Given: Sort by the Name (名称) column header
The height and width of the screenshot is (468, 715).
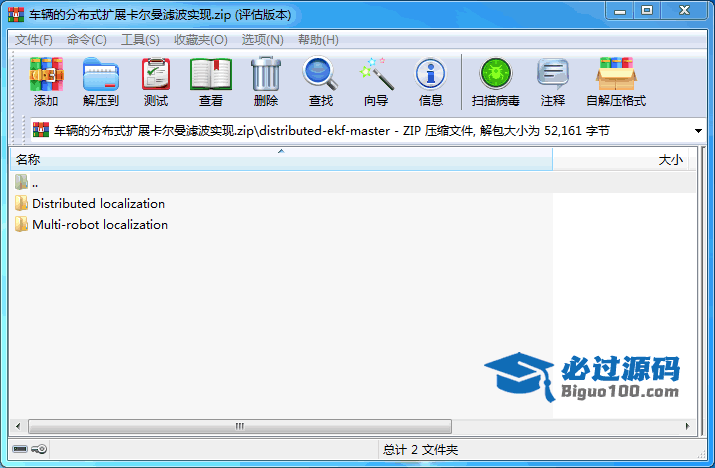Looking at the screenshot, I should [281, 160].
